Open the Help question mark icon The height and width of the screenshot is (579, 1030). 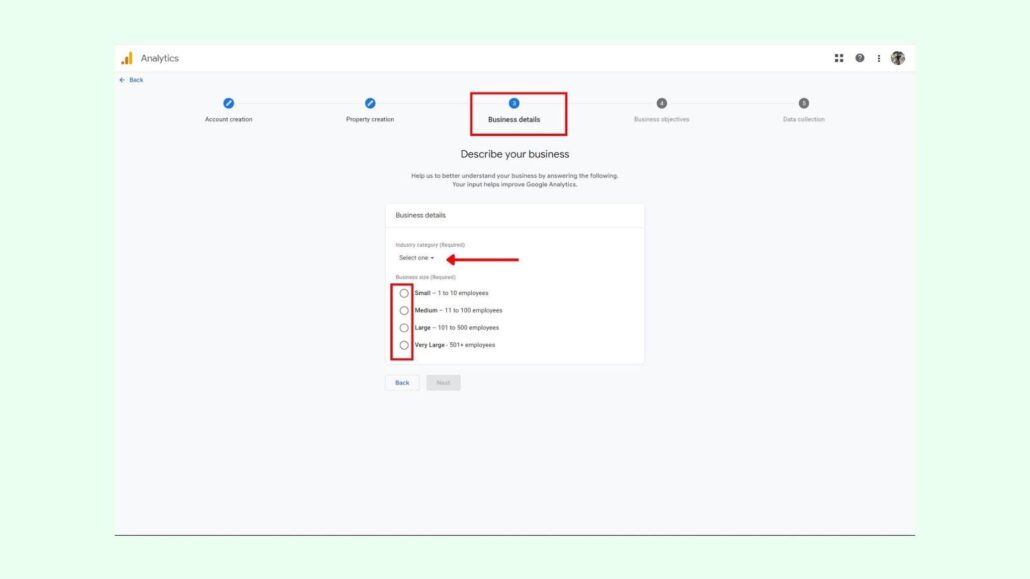point(859,58)
